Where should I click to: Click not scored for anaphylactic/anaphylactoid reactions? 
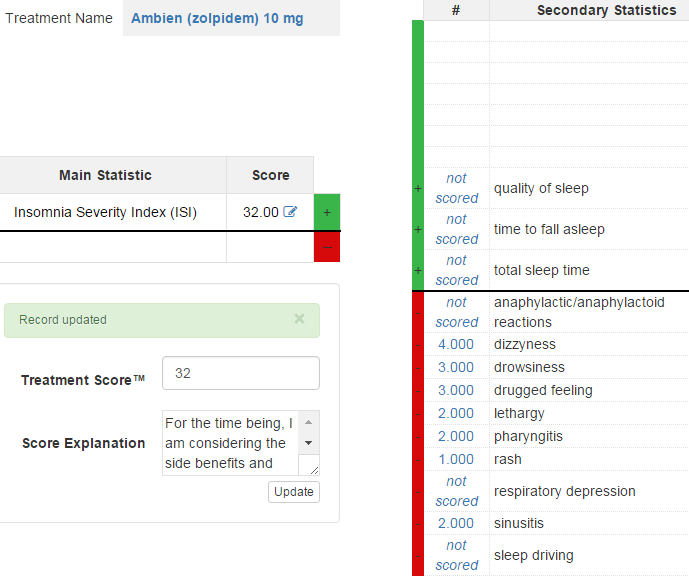pyautogui.click(x=457, y=312)
